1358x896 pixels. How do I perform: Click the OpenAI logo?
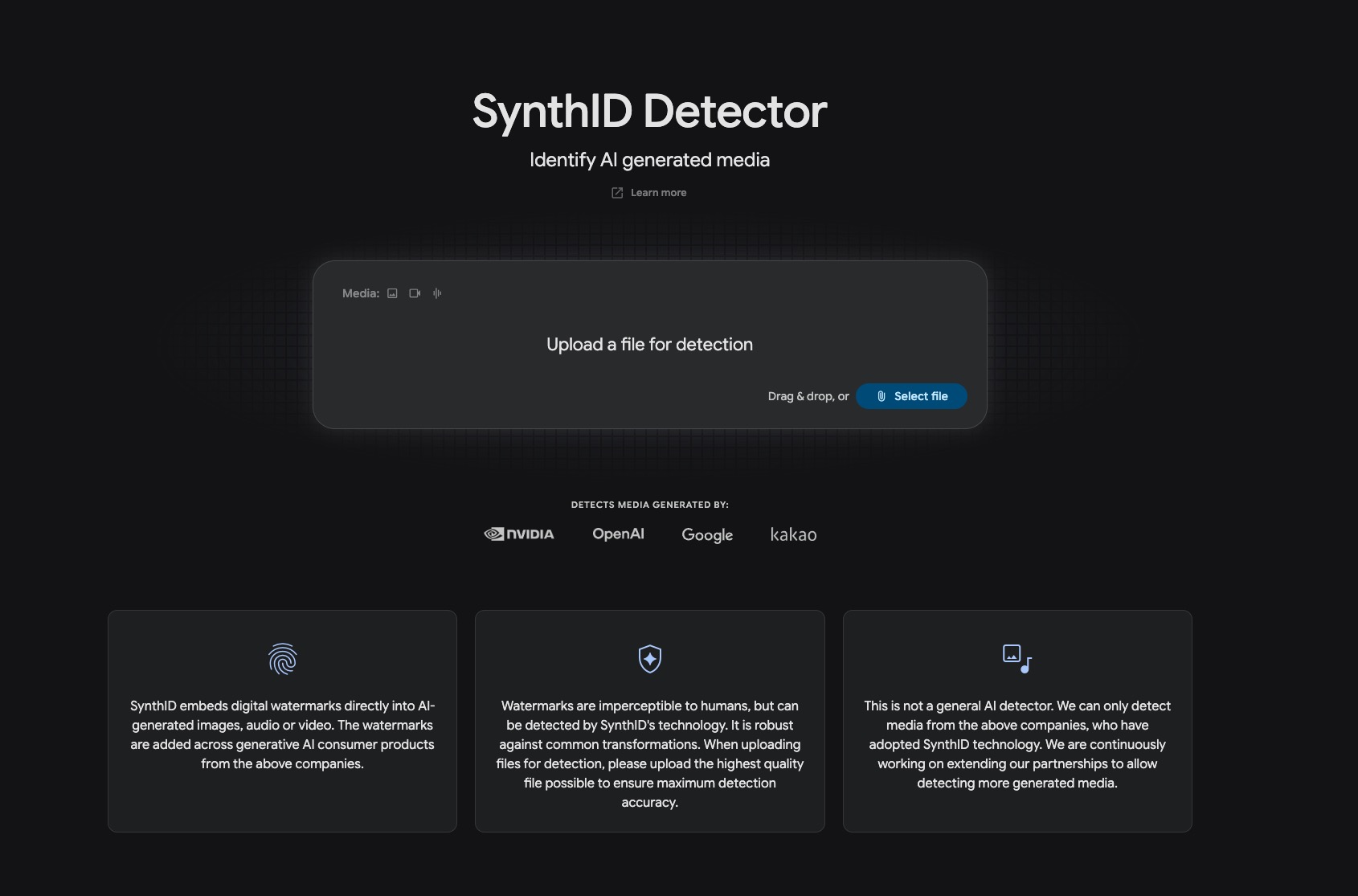pos(618,534)
